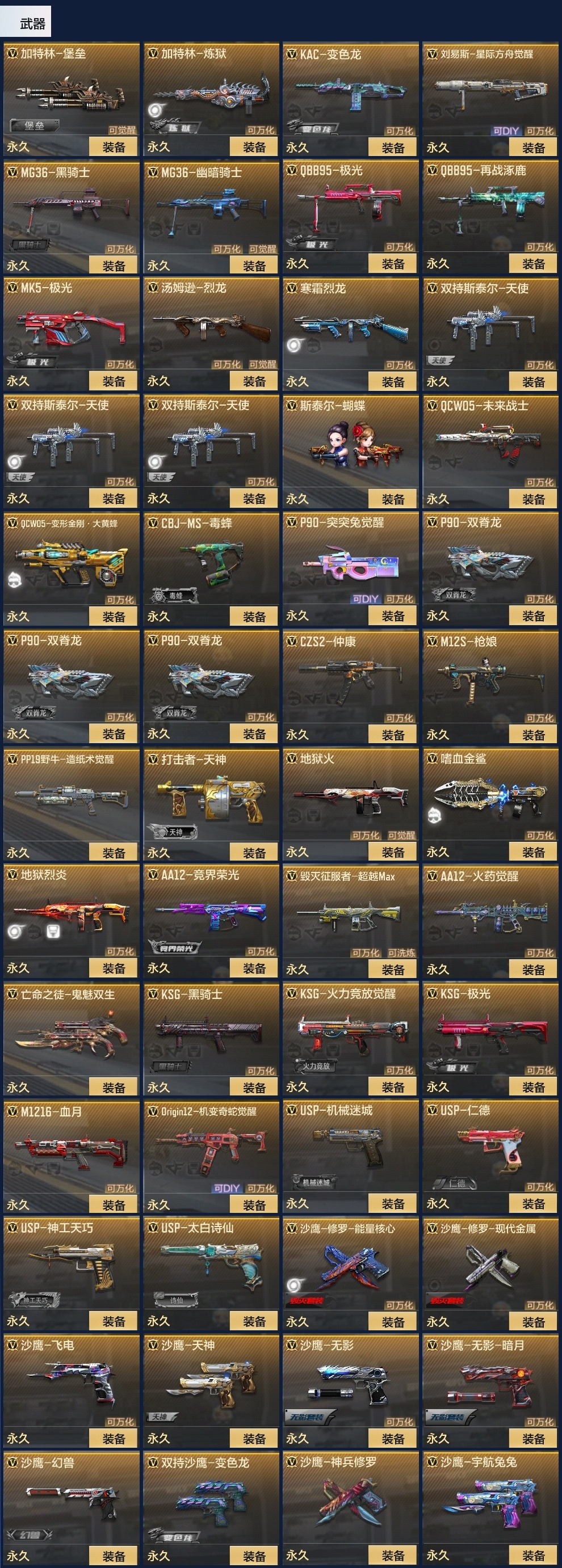Equip the KAC-变色龙 weapon

393,147
